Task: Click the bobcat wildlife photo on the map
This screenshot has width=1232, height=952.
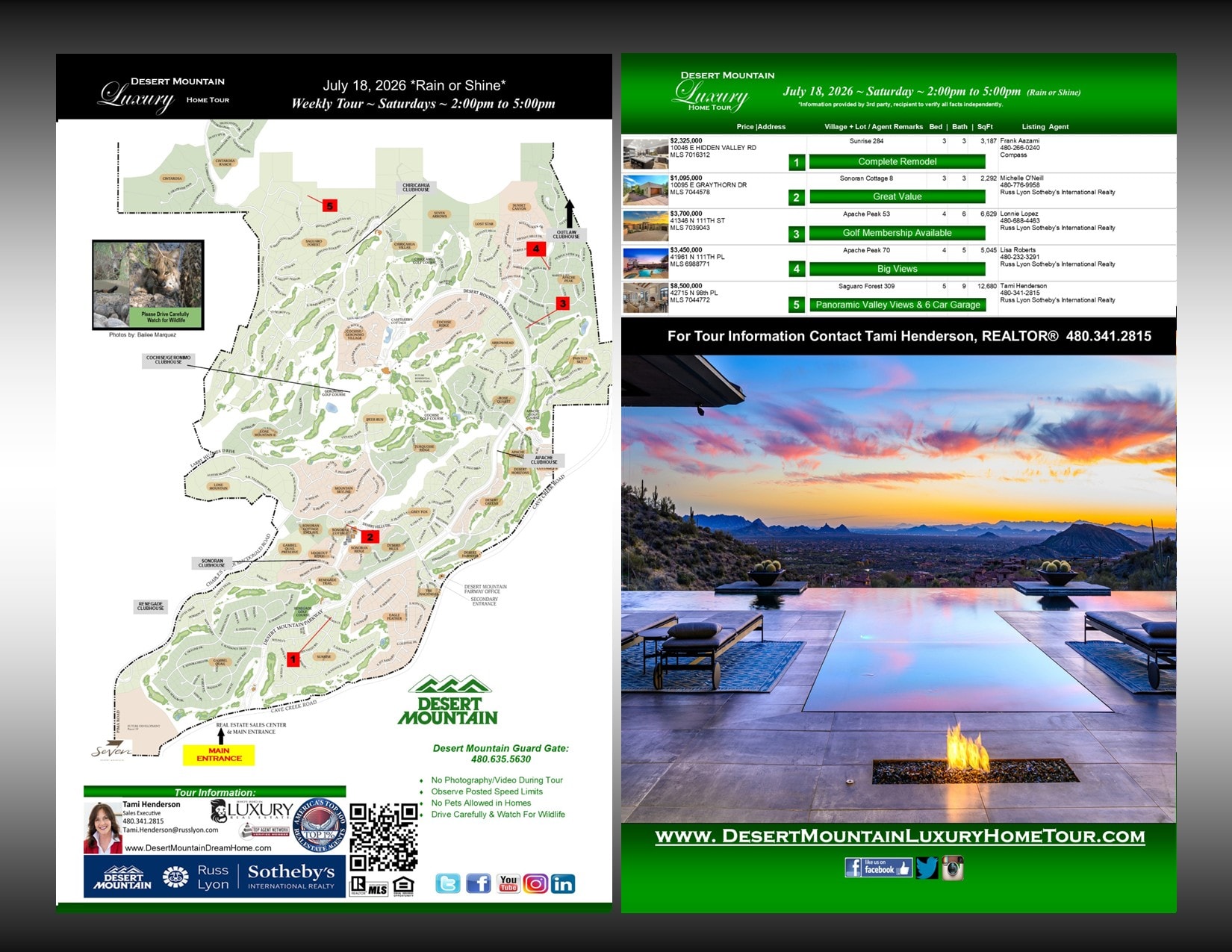Action: tap(148, 284)
